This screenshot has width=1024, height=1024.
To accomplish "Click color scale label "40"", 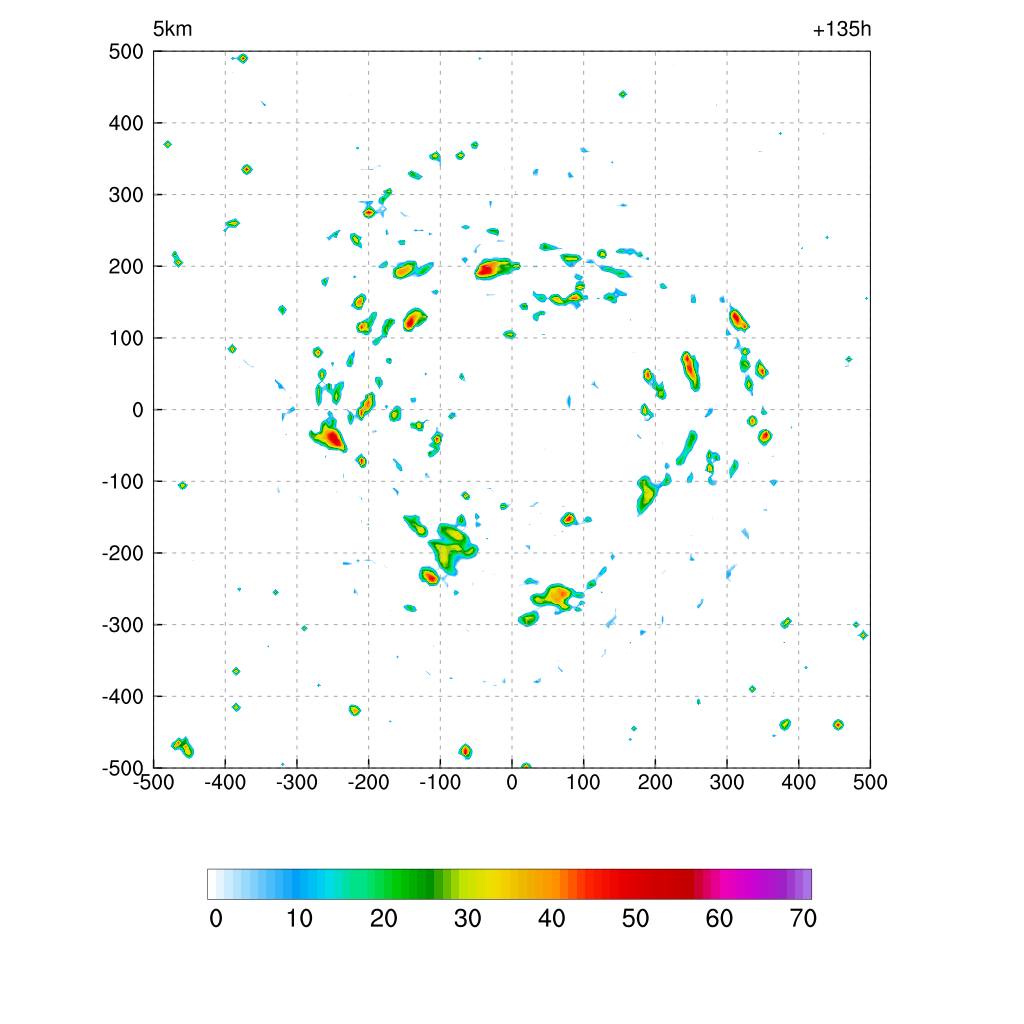I will 552,919.
